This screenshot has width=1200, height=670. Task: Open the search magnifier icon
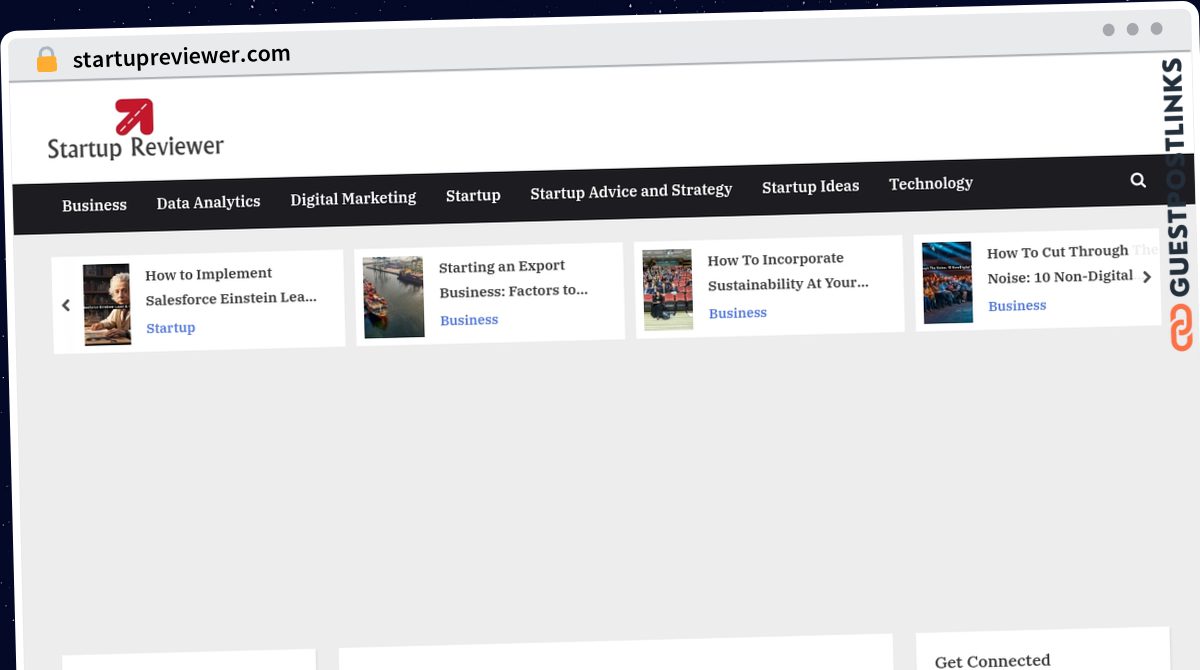[1138, 180]
